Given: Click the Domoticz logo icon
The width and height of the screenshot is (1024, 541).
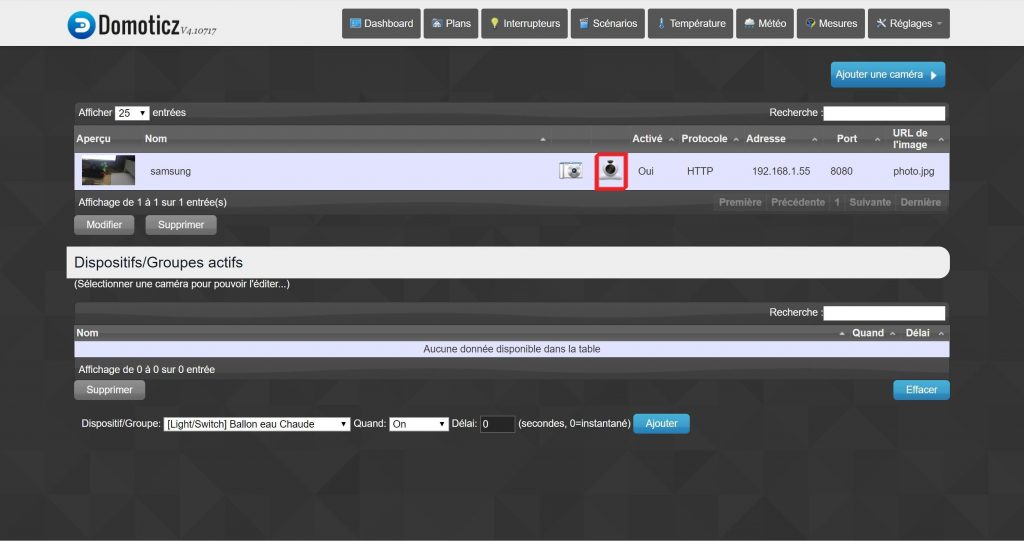Looking at the screenshot, I should [81, 25].
